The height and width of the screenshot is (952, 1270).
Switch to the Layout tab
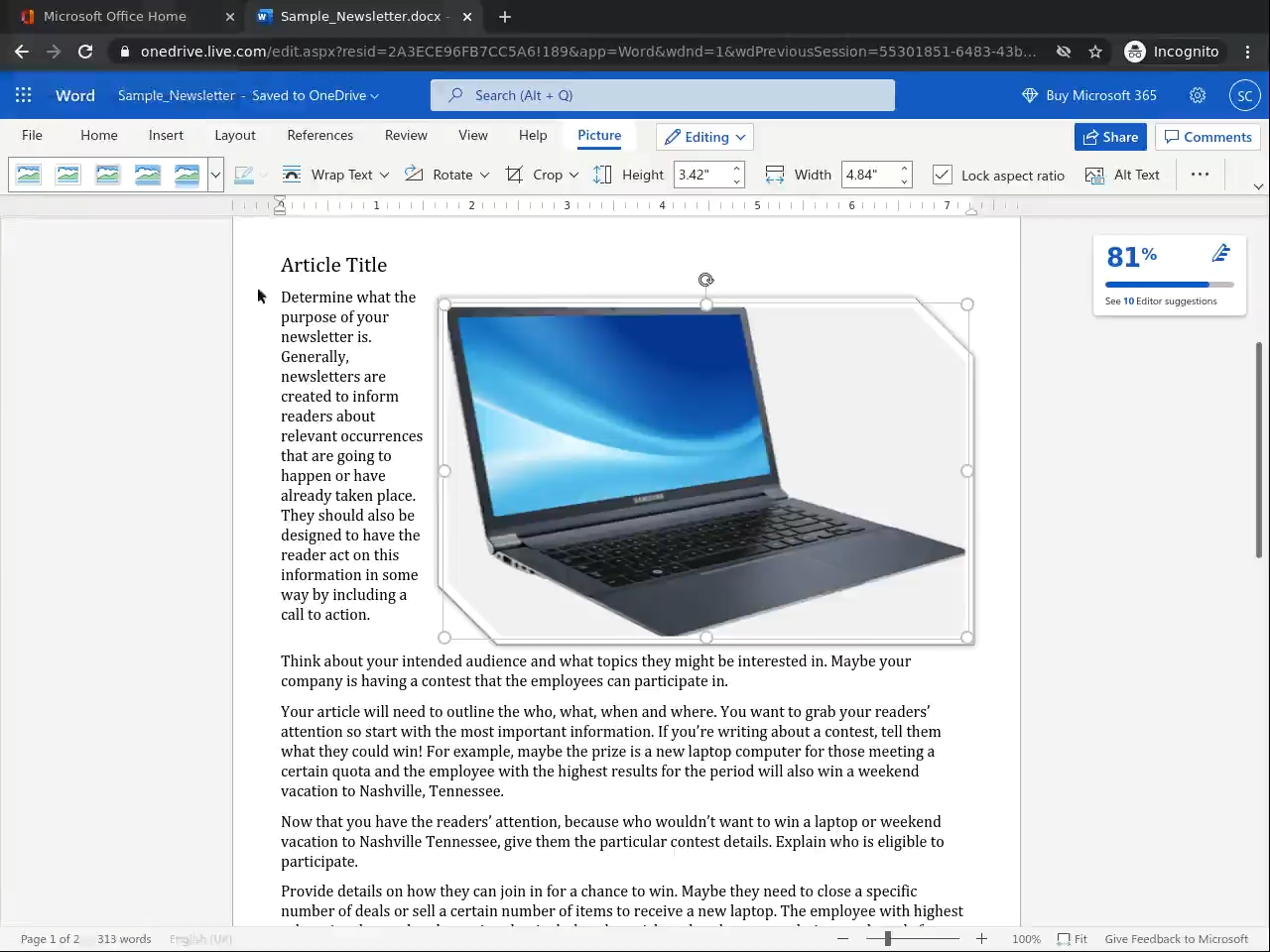coord(235,135)
